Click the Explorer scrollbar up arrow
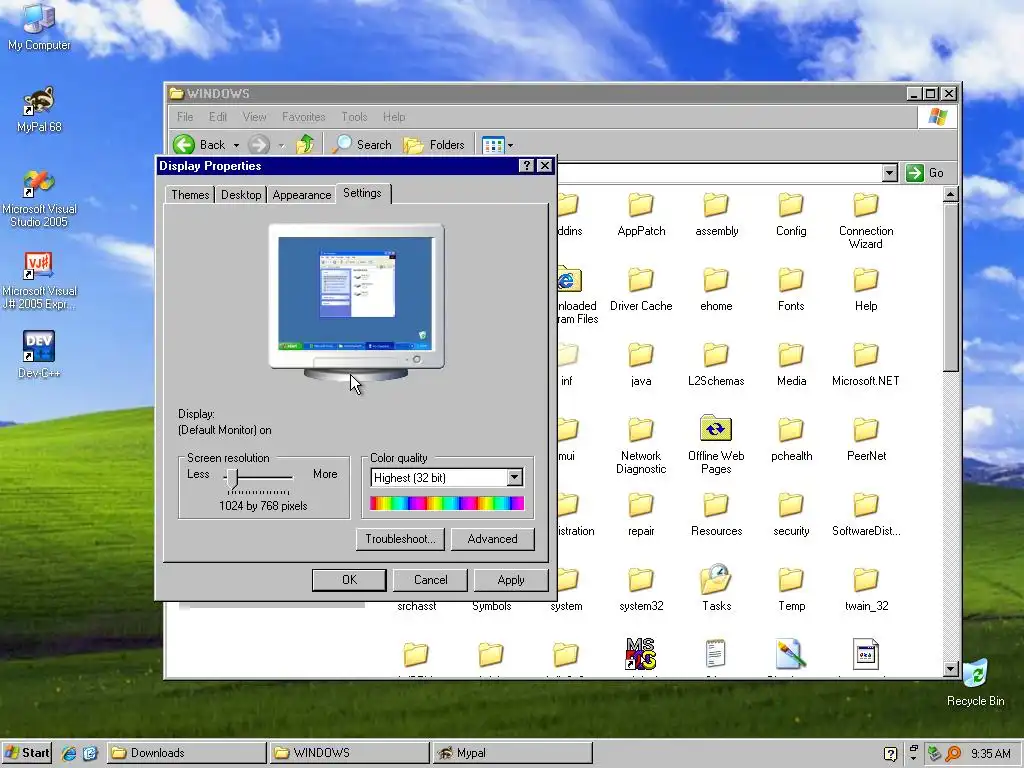This screenshot has height=768, width=1024. [x=951, y=194]
